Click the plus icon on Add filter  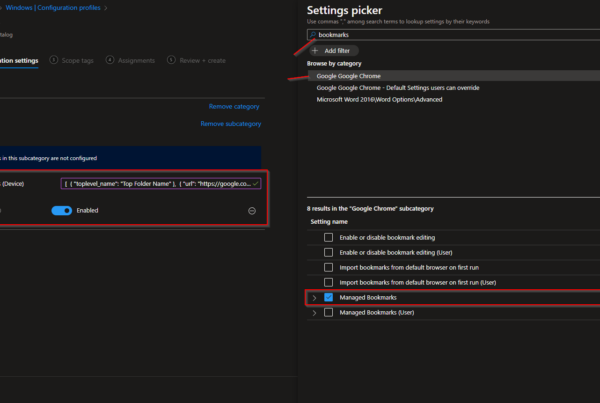(x=317, y=50)
